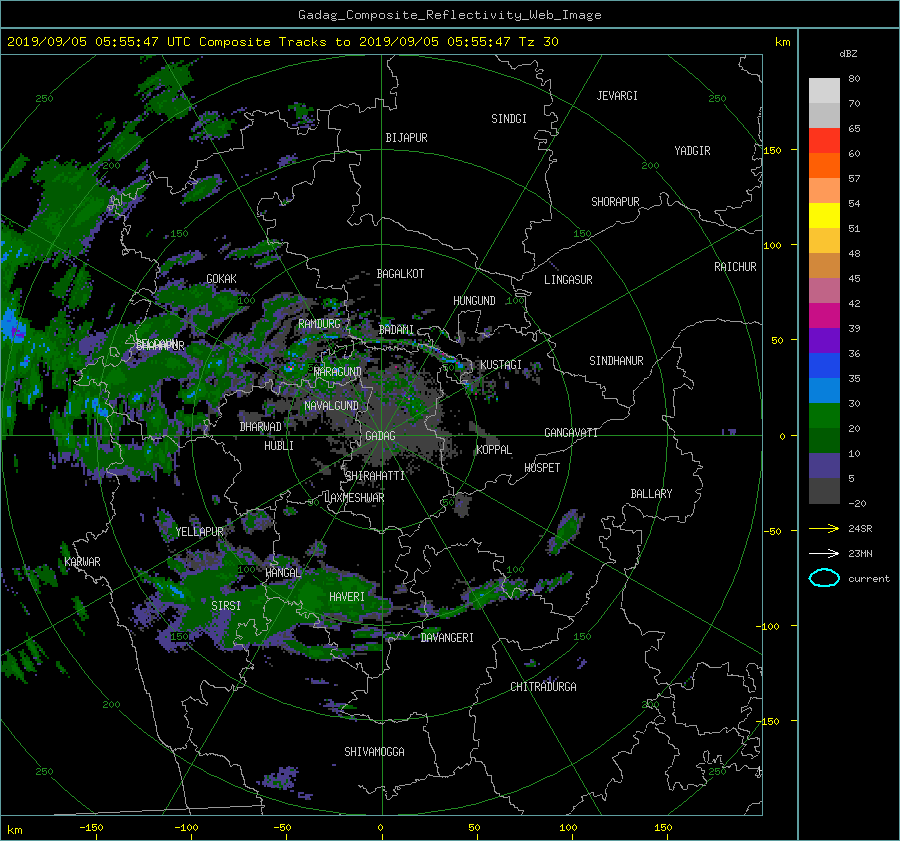Image resolution: width=900 pixels, height=841 pixels.
Task: Click the GANGAVATI city label
Action: pyautogui.click(x=571, y=433)
